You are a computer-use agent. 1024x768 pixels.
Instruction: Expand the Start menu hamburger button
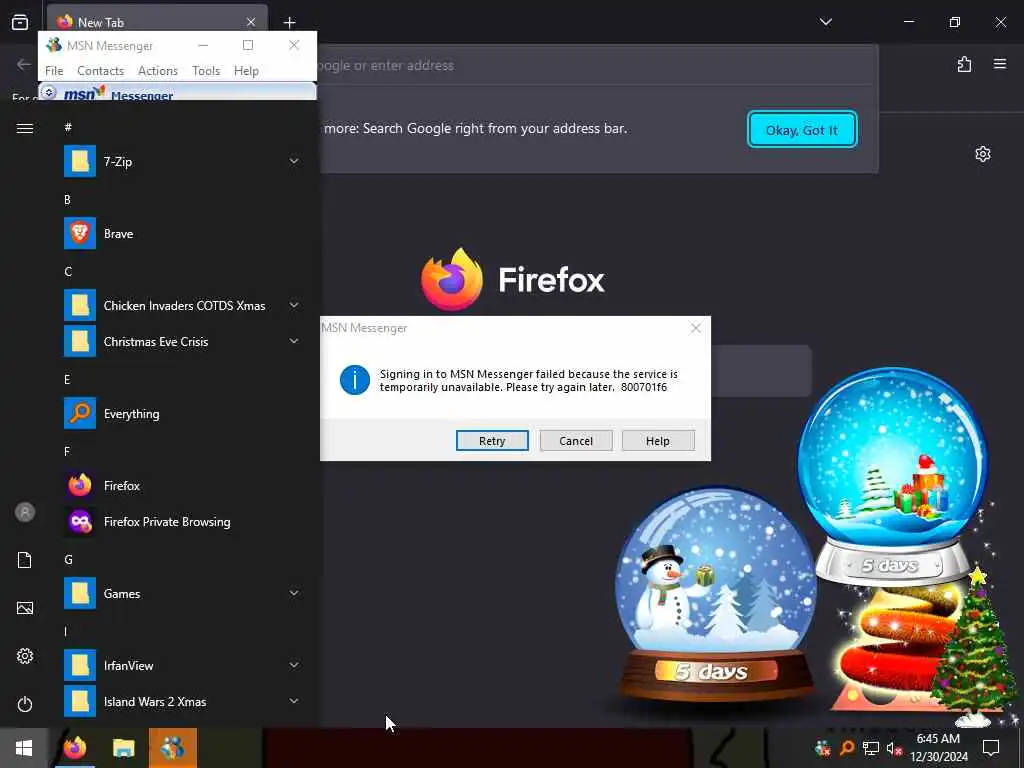[x=25, y=128]
